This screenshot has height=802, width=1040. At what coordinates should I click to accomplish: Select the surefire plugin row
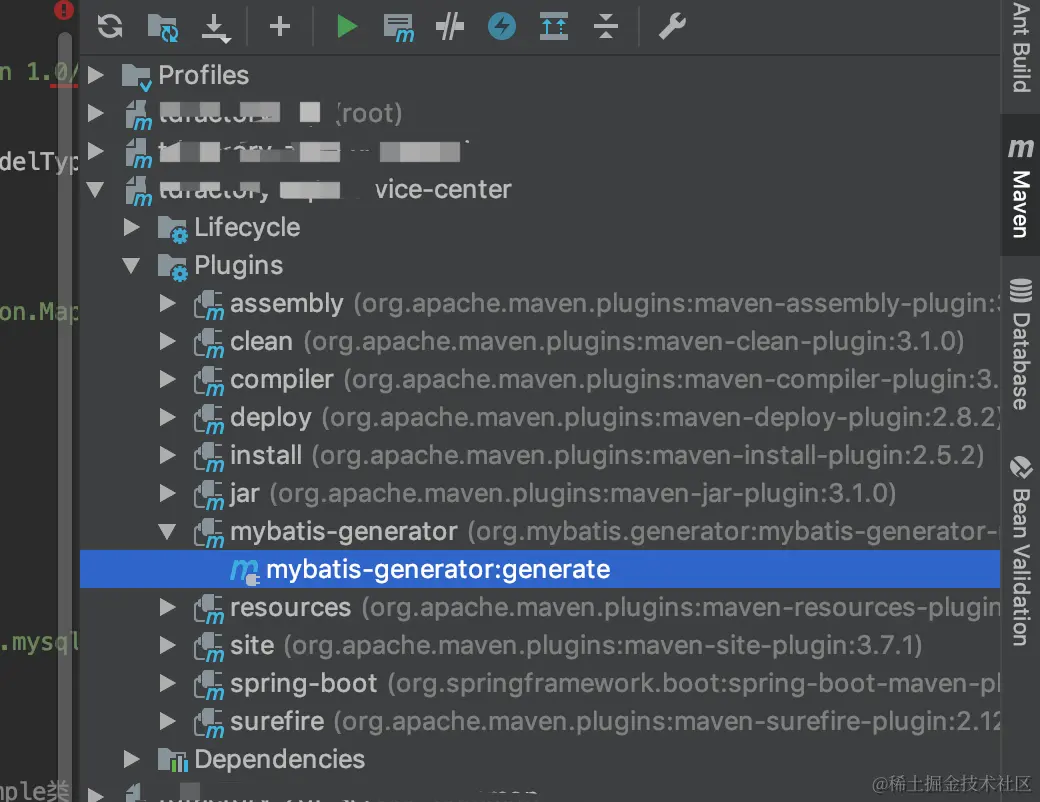(x=540, y=721)
